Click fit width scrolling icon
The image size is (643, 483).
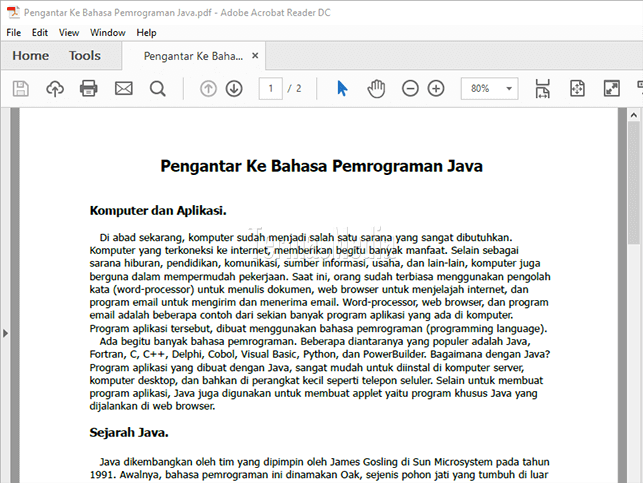tap(542, 89)
